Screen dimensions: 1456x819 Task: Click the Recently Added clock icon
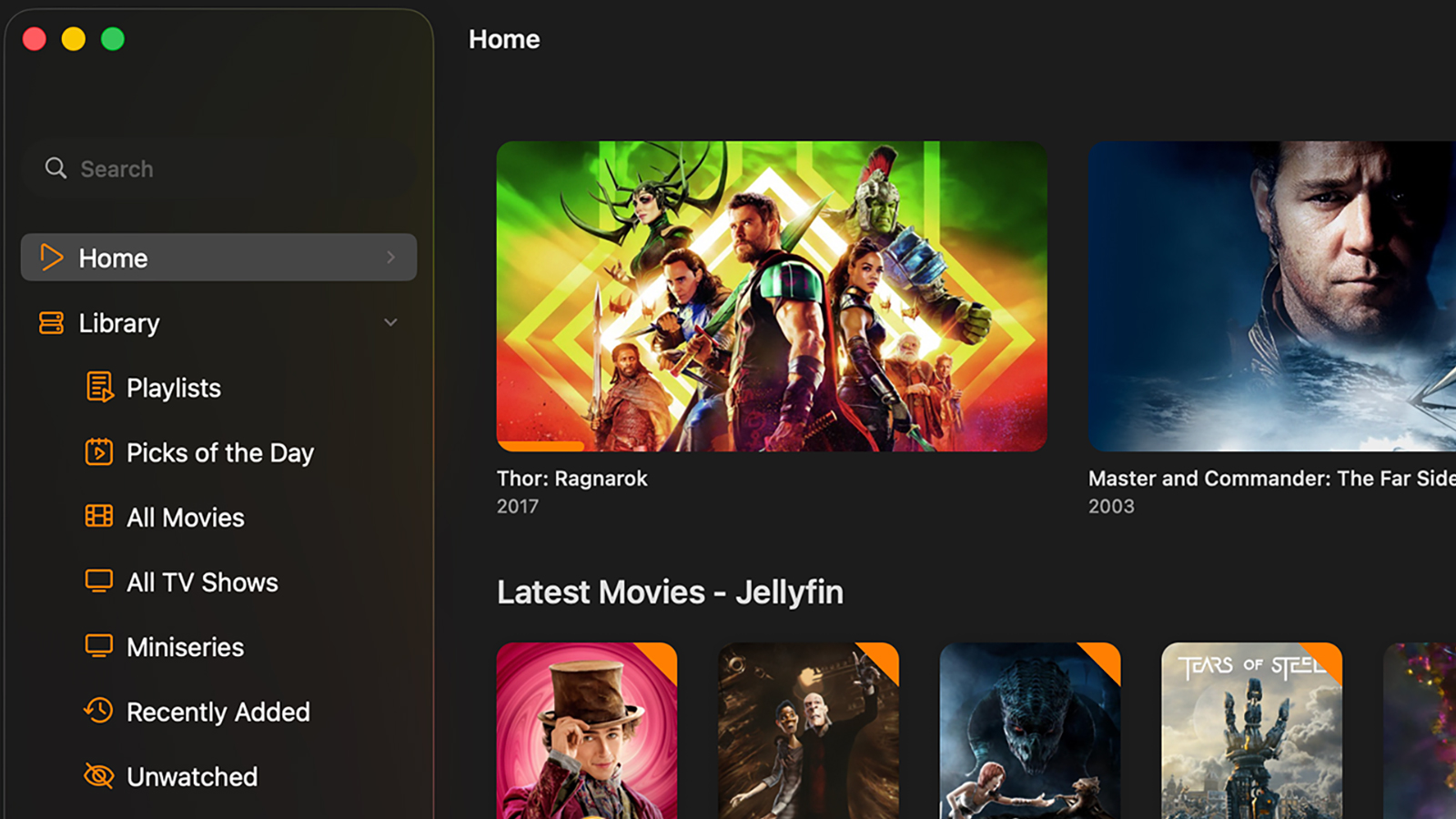[98, 711]
